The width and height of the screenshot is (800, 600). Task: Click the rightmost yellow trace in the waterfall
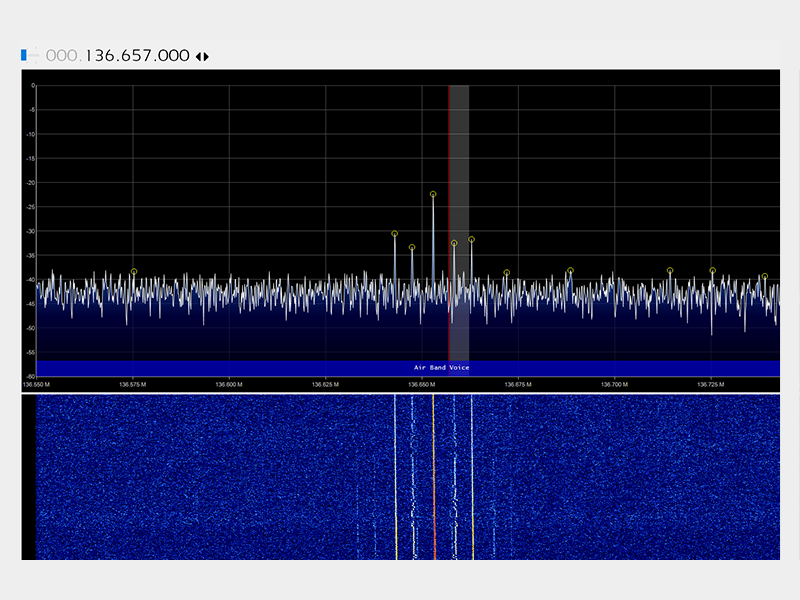(472, 540)
